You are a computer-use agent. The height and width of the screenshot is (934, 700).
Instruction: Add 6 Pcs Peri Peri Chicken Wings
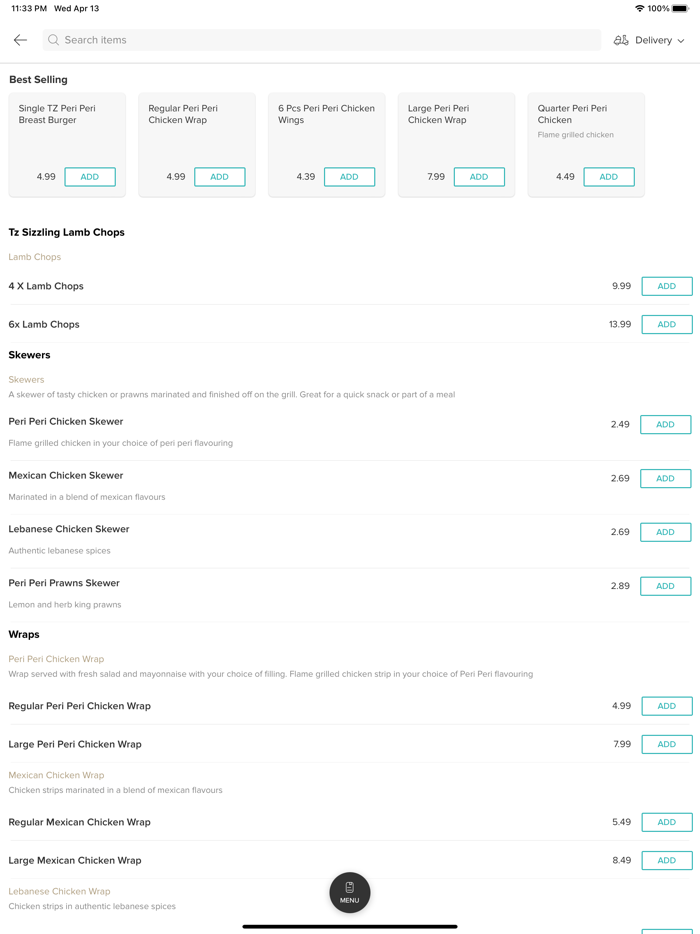tap(349, 177)
